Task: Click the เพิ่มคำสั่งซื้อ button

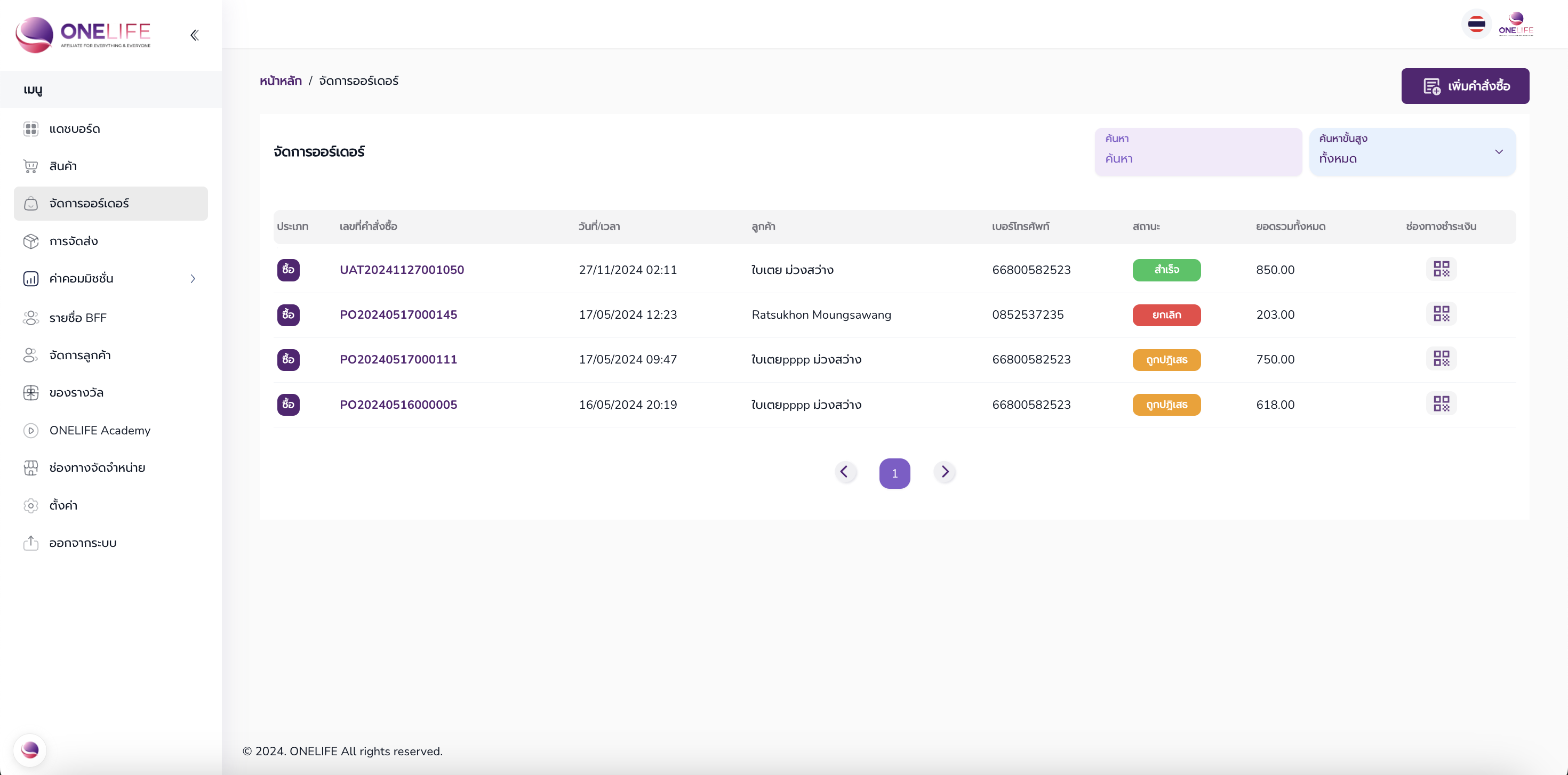Action: (1465, 86)
